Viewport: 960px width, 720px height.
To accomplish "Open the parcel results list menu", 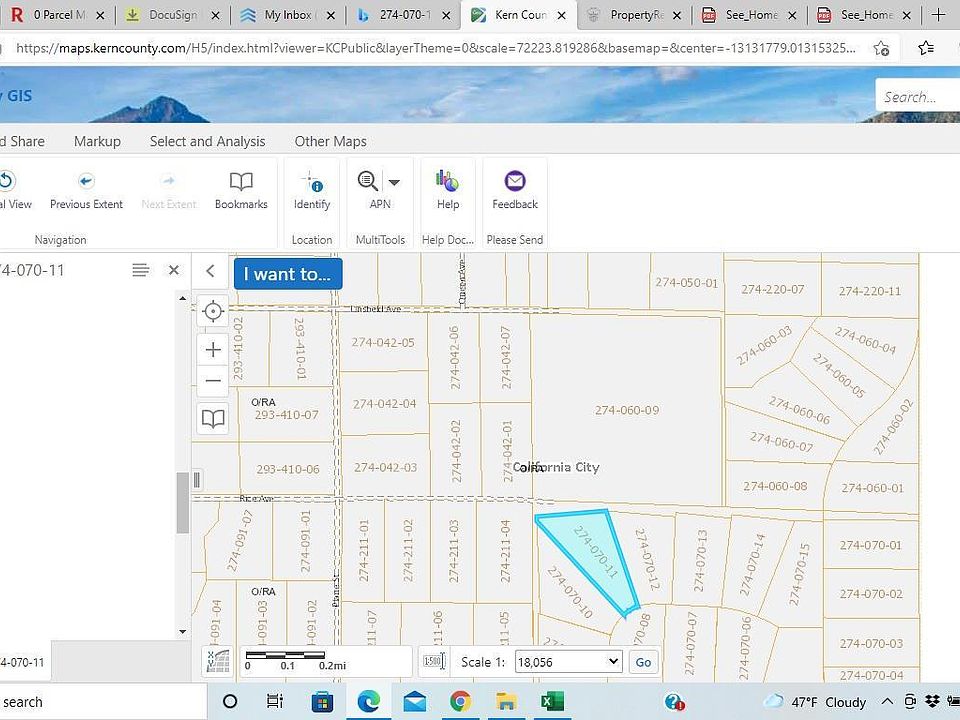I will coord(140,270).
